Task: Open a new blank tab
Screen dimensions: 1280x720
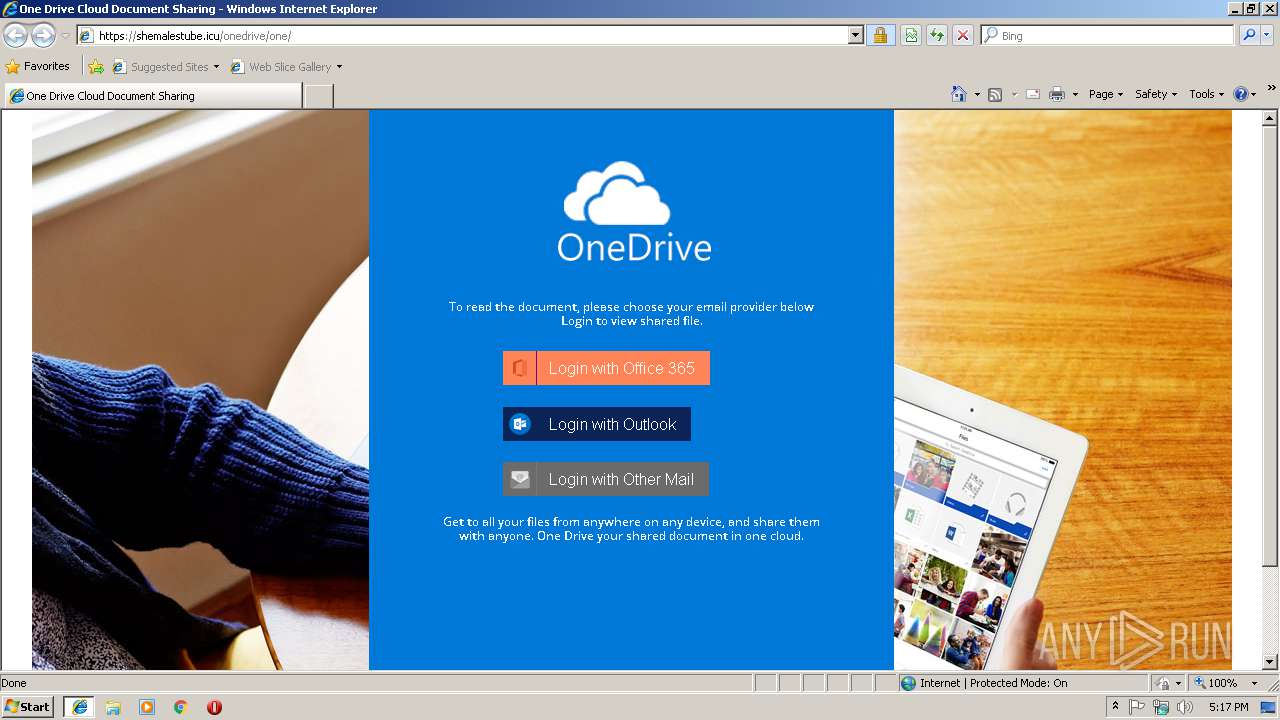Action: [x=318, y=96]
